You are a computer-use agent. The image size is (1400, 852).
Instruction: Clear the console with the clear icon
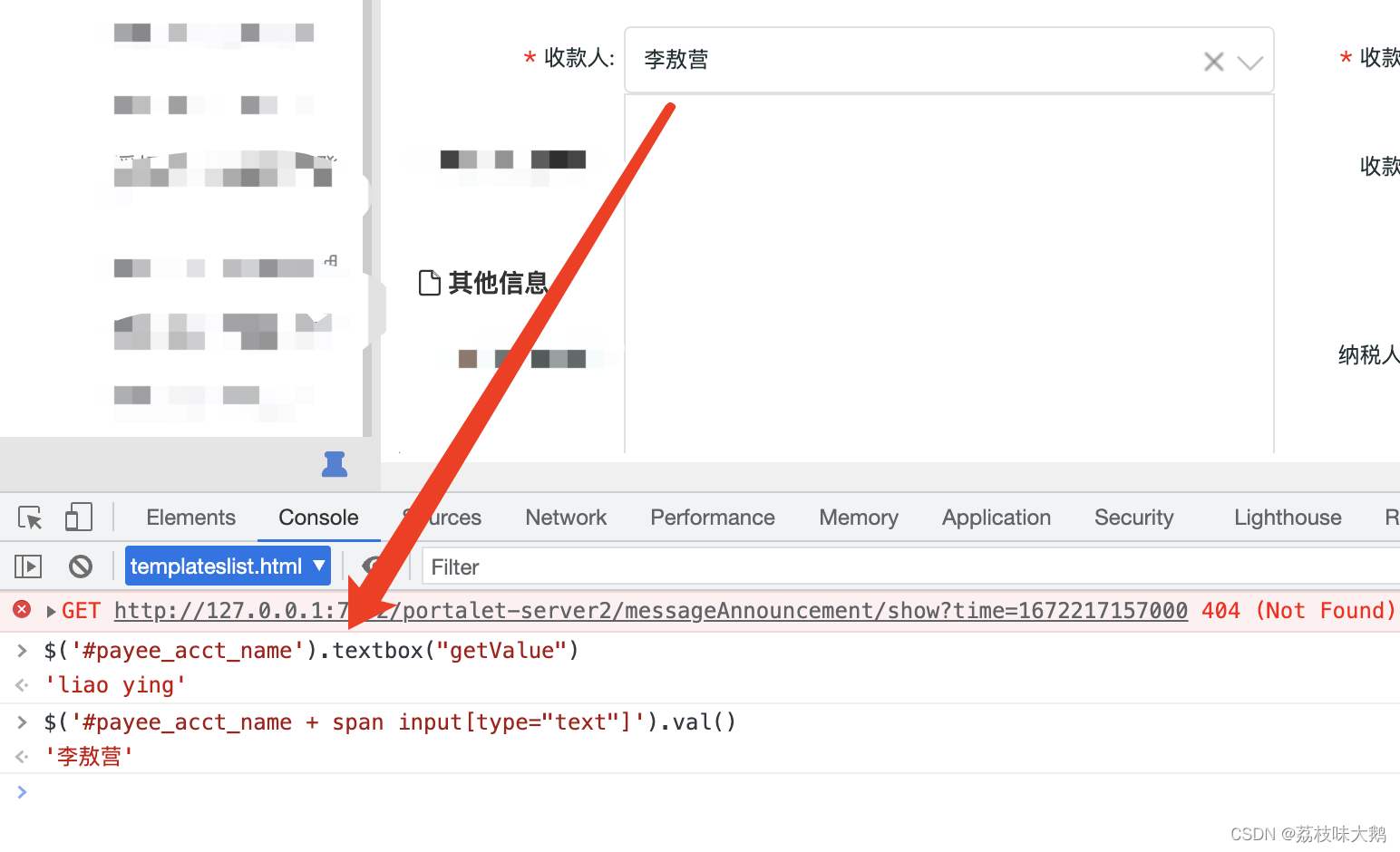(x=80, y=565)
